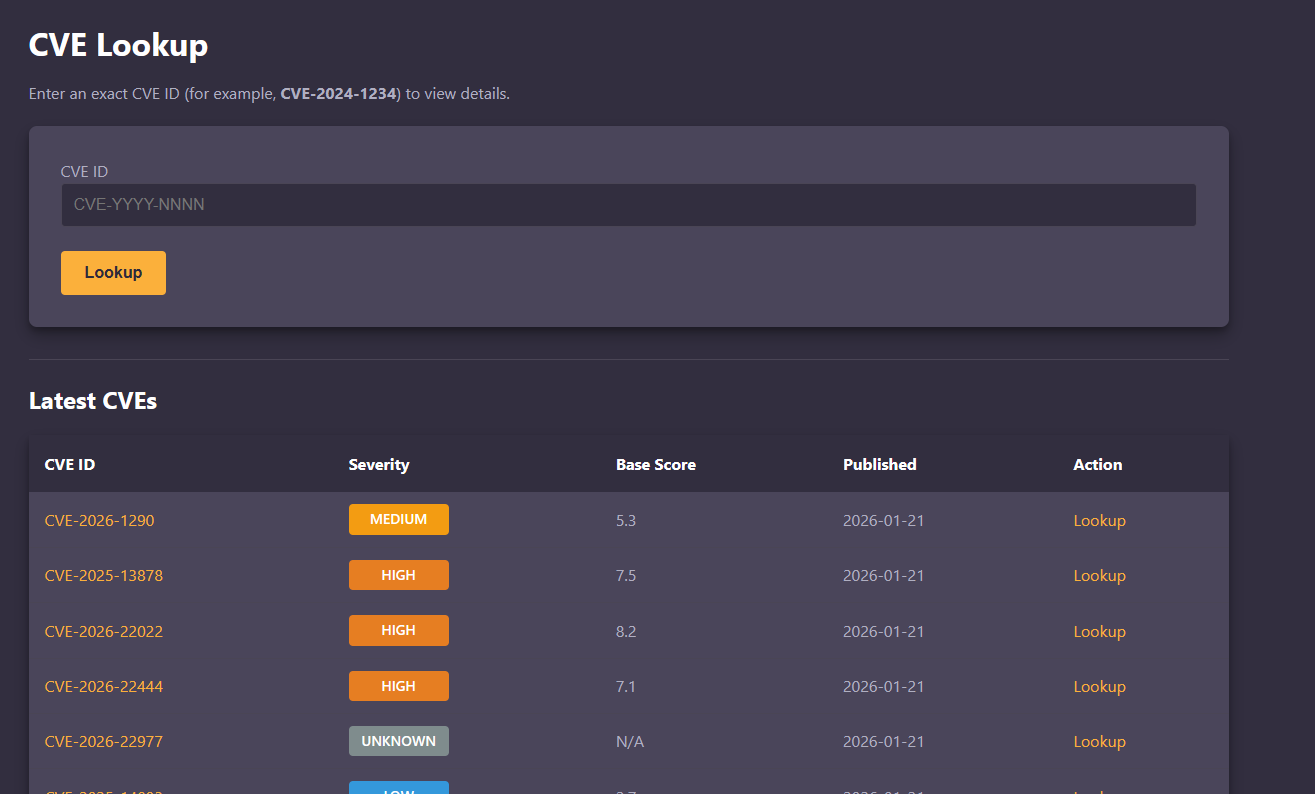Screen dimensions: 1315x794
Task: Open the CVE-2025-13878 link
Action: coord(103,576)
